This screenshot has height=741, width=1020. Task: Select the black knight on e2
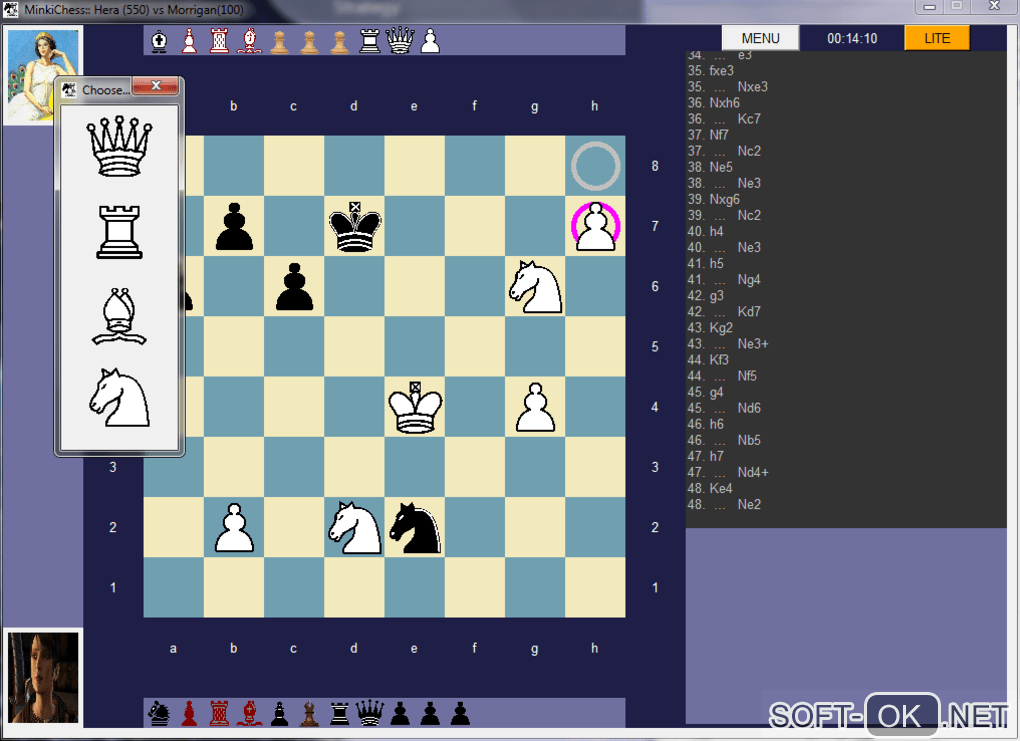(x=415, y=528)
